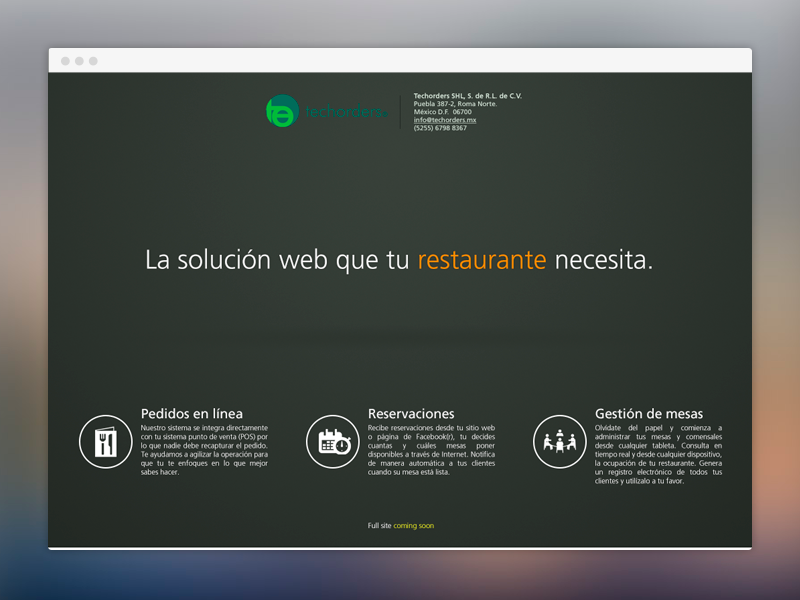Click the company name Techorders SHL text

[468, 96]
